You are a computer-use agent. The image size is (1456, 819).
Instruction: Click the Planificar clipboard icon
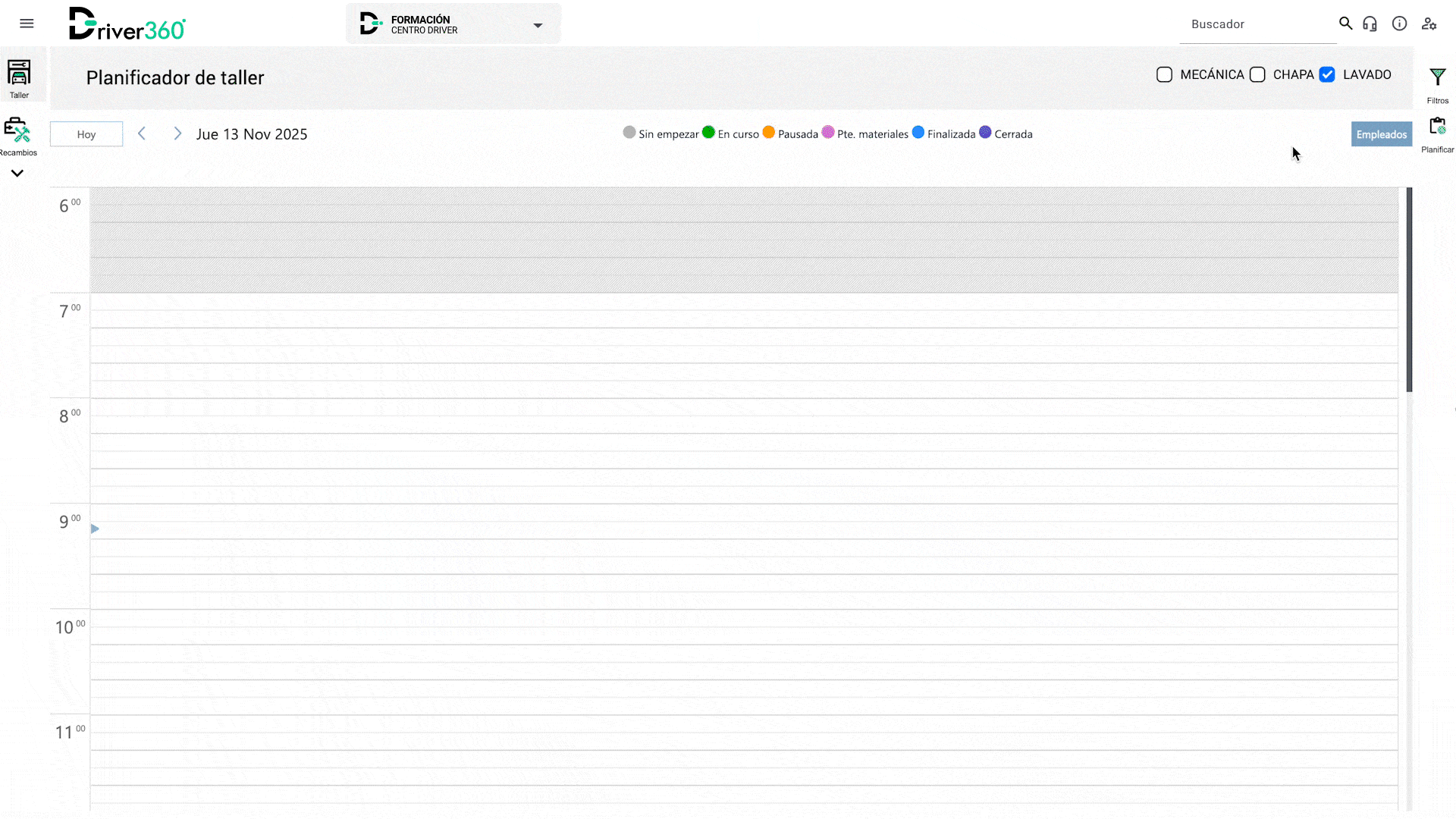coord(1437,127)
